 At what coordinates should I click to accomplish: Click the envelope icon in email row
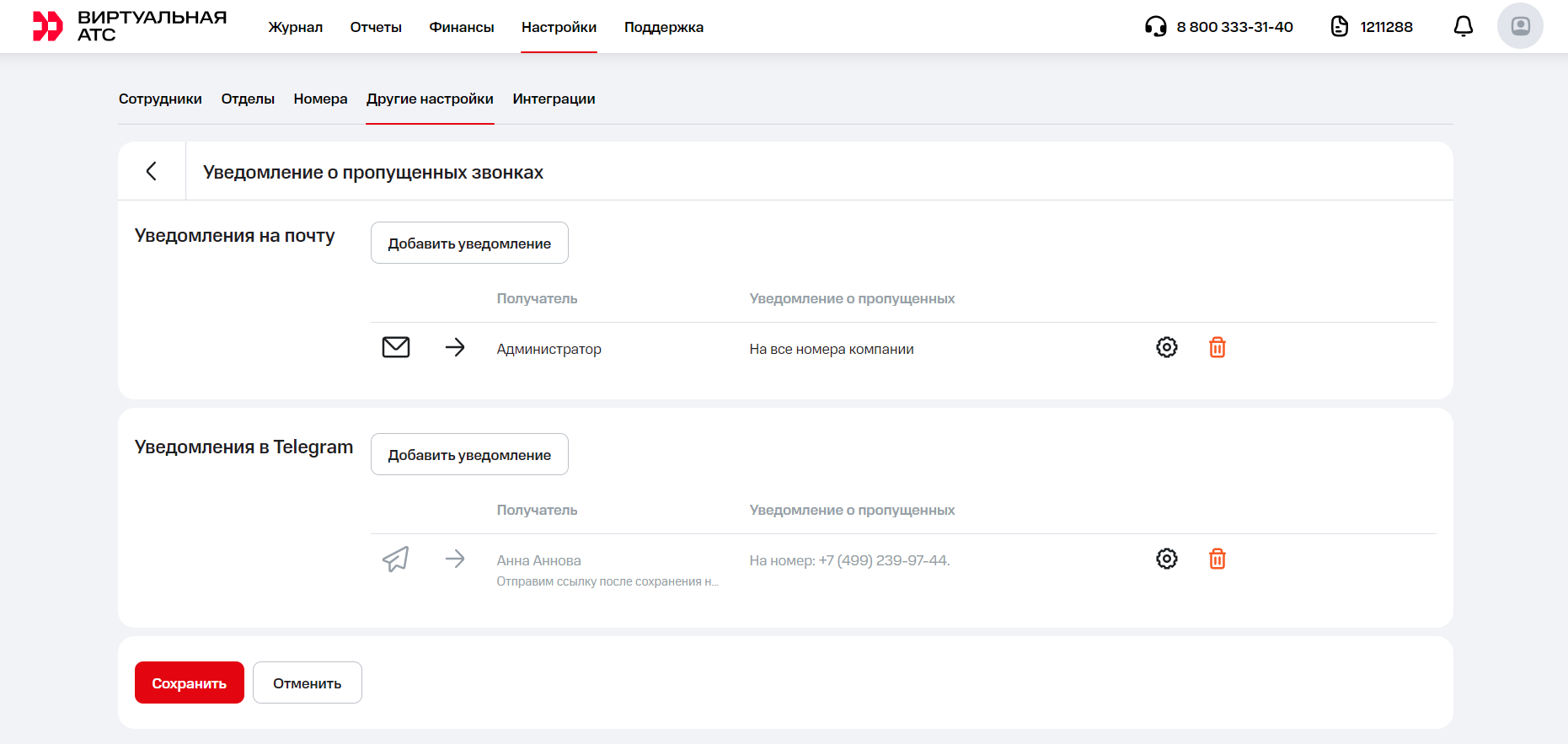396,347
